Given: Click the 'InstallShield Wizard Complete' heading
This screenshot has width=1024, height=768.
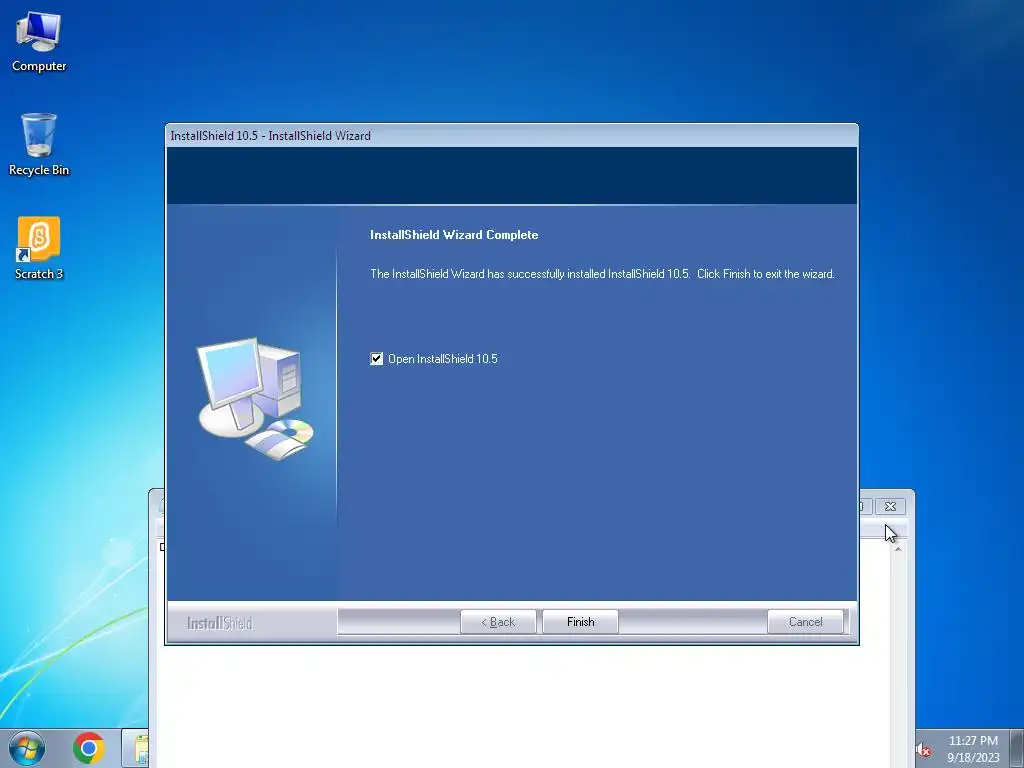Looking at the screenshot, I should click(454, 234).
